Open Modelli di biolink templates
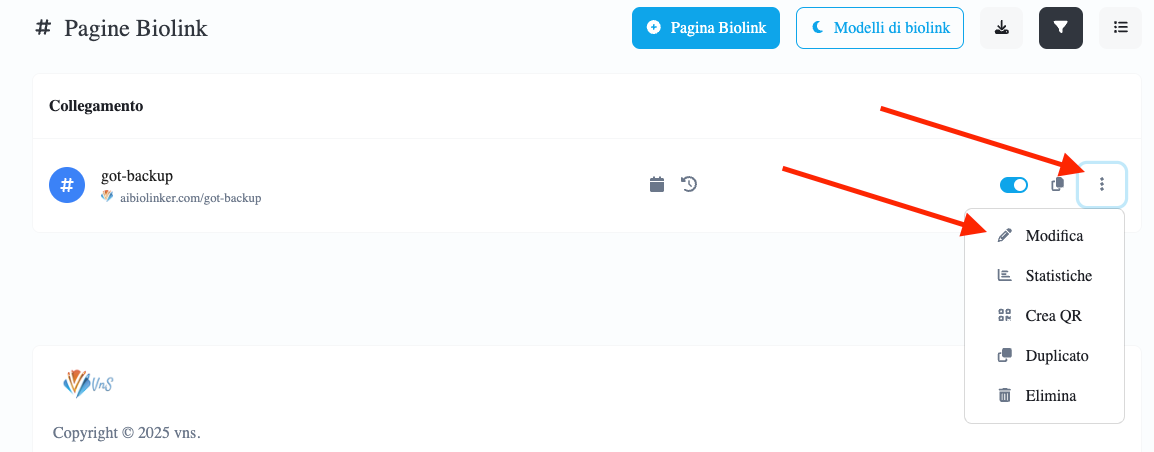The height and width of the screenshot is (452, 1154). coord(879,28)
